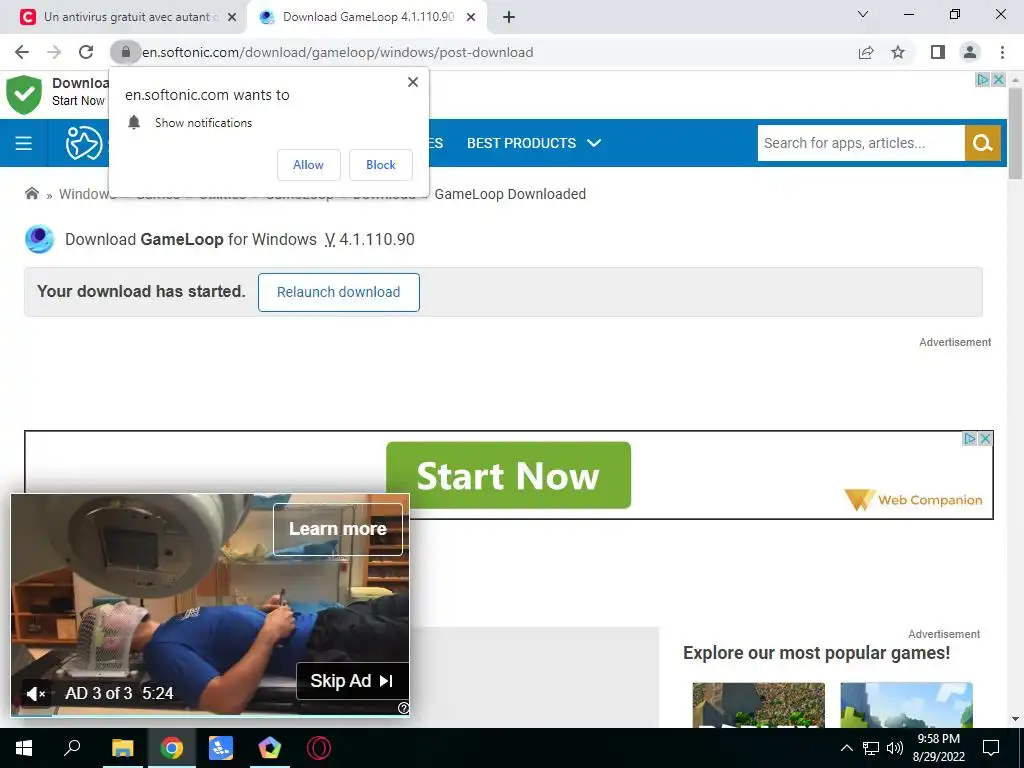The width and height of the screenshot is (1024, 768).
Task: Skip the video ad
Action: (352, 680)
